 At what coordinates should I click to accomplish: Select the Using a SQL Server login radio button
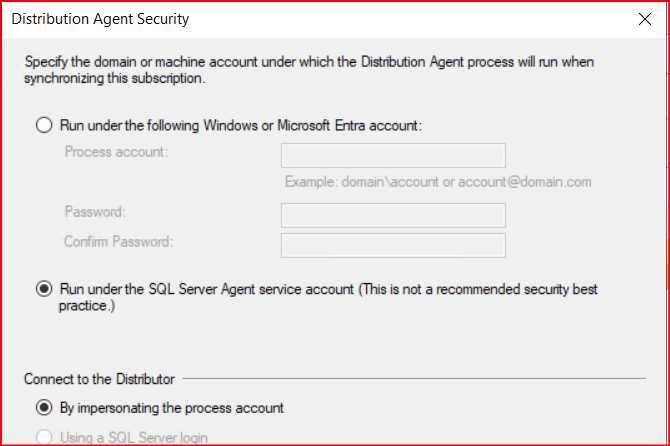point(43,437)
